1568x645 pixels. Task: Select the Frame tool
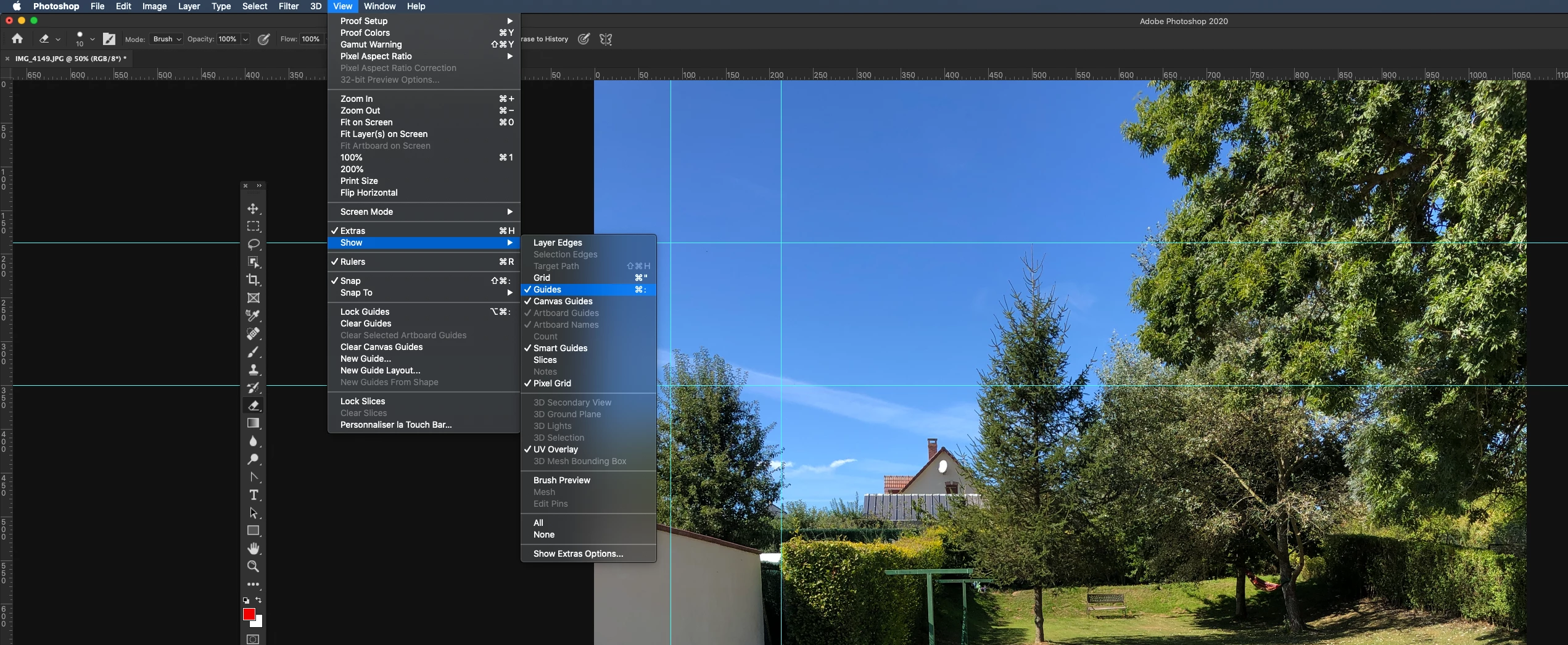tap(253, 298)
